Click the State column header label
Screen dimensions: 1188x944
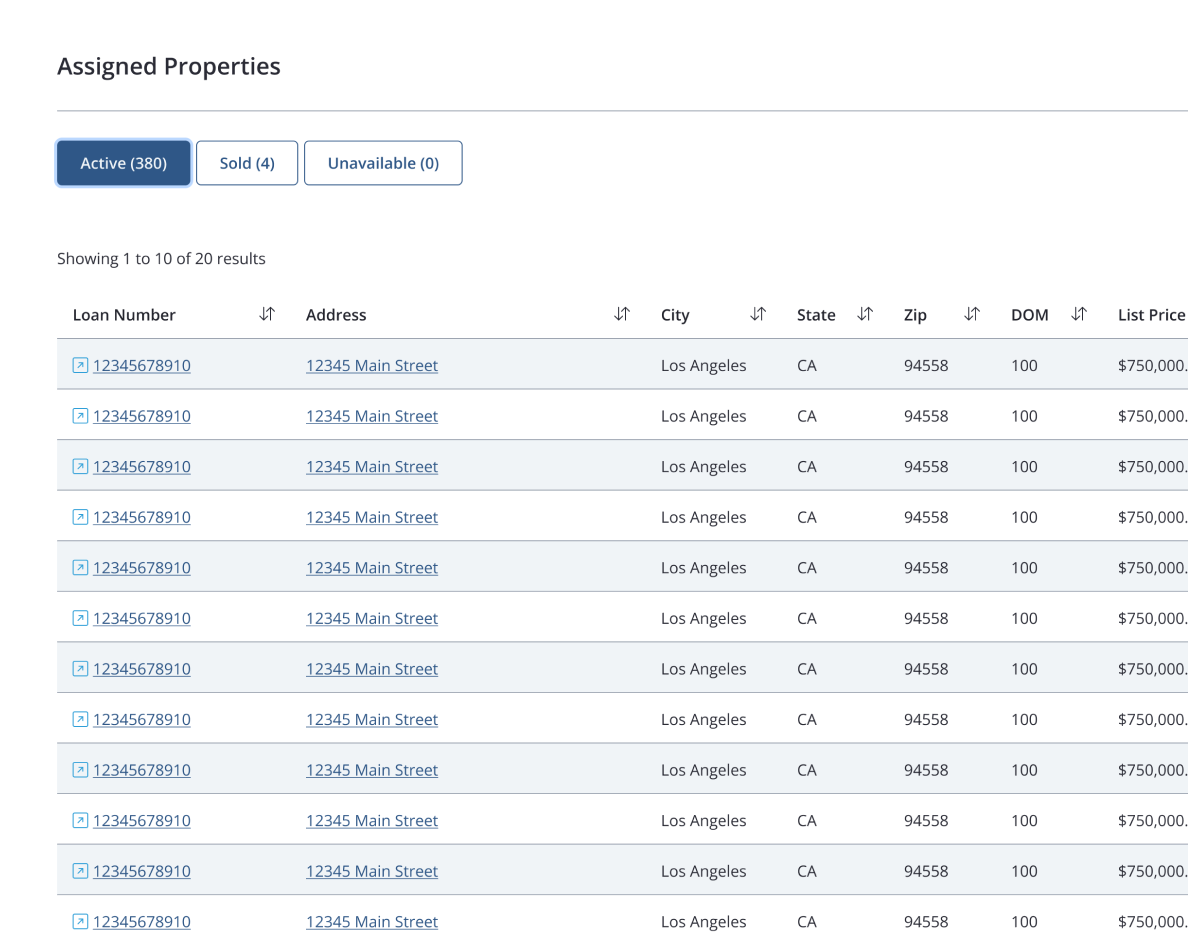pyautogui.click(x=816, y=315)
